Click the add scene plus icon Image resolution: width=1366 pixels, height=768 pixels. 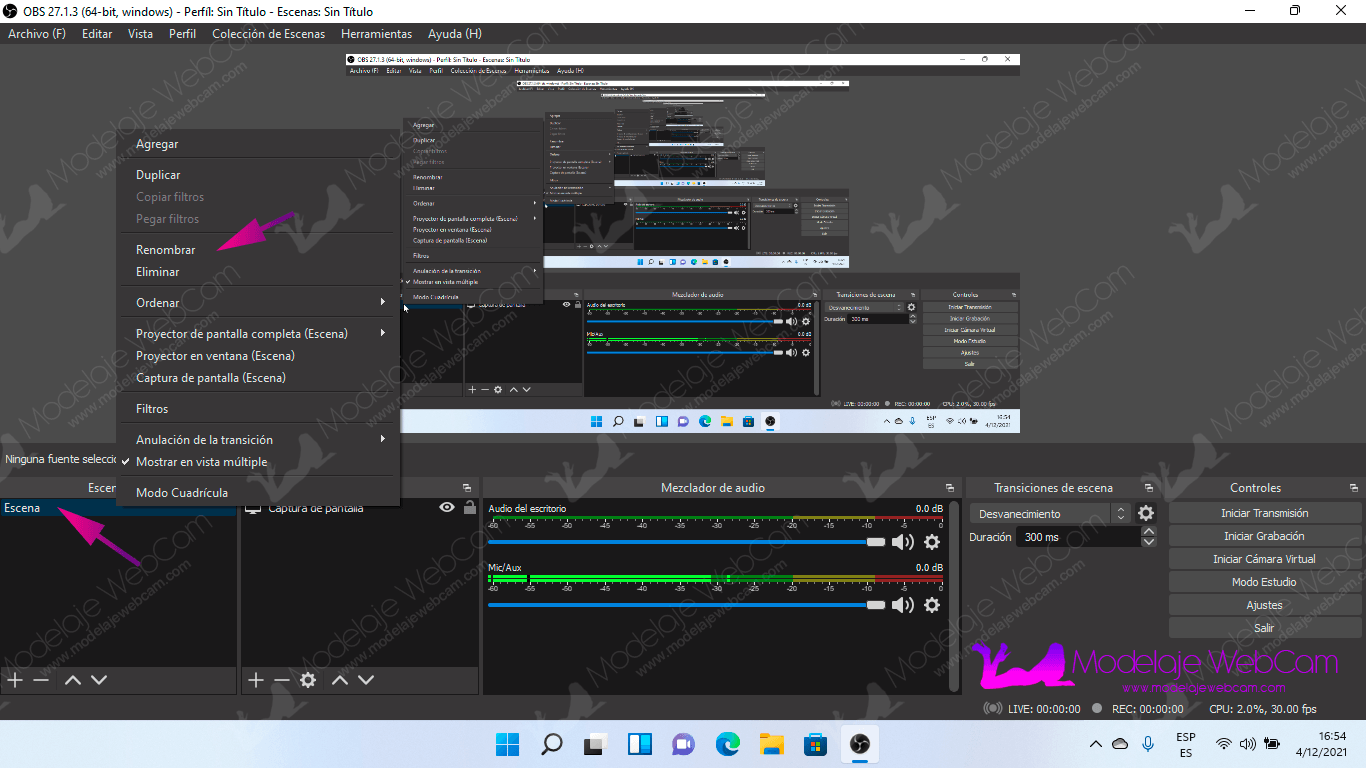(15, 680)
